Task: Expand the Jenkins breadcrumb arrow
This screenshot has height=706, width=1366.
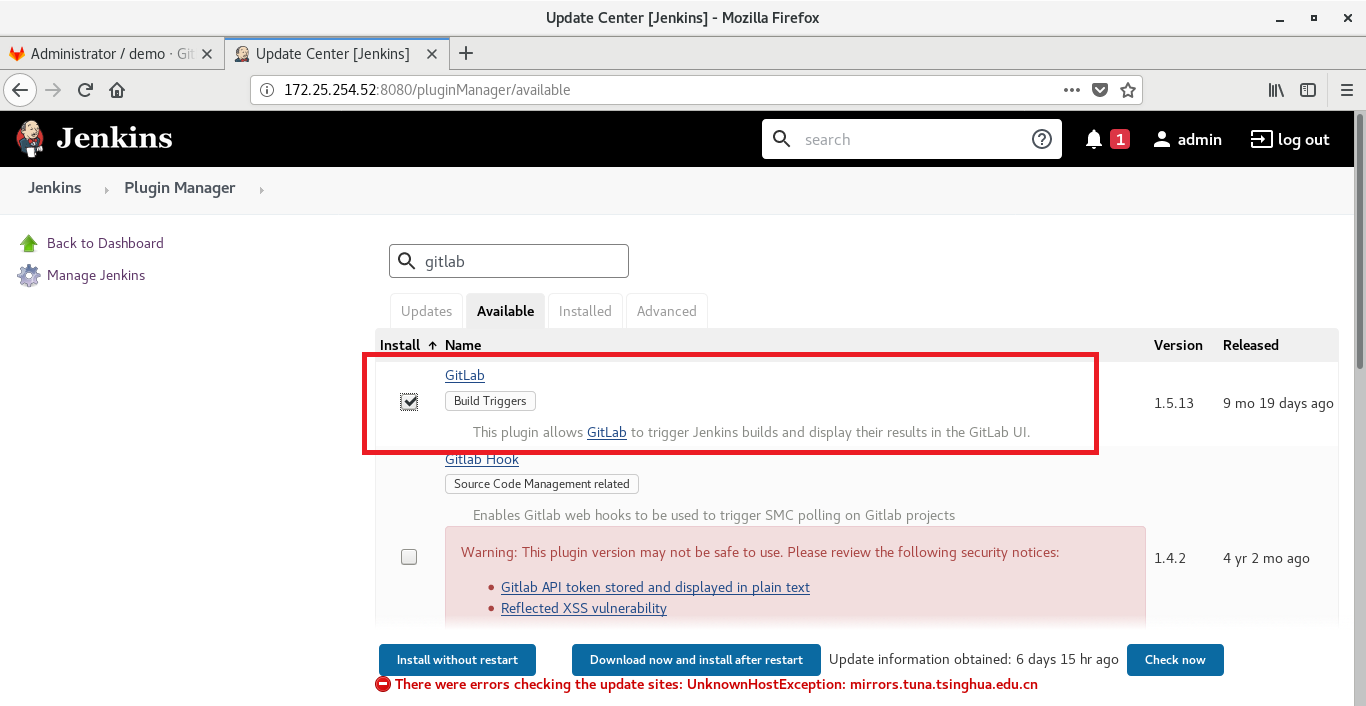Action: [x=107, y=189]
